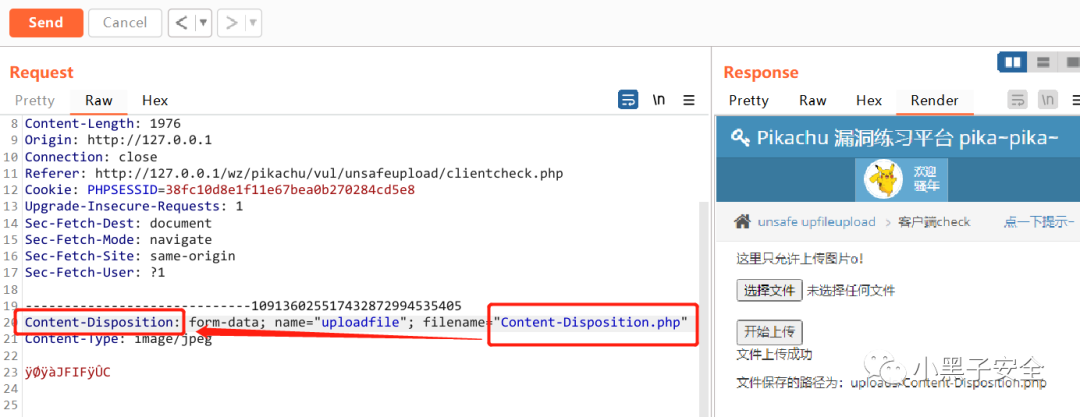This screenshot has width=1080, height=417.
Task: Click the Sec-Fetch-Mode: navigate line
Action: [x=118, y=239]
